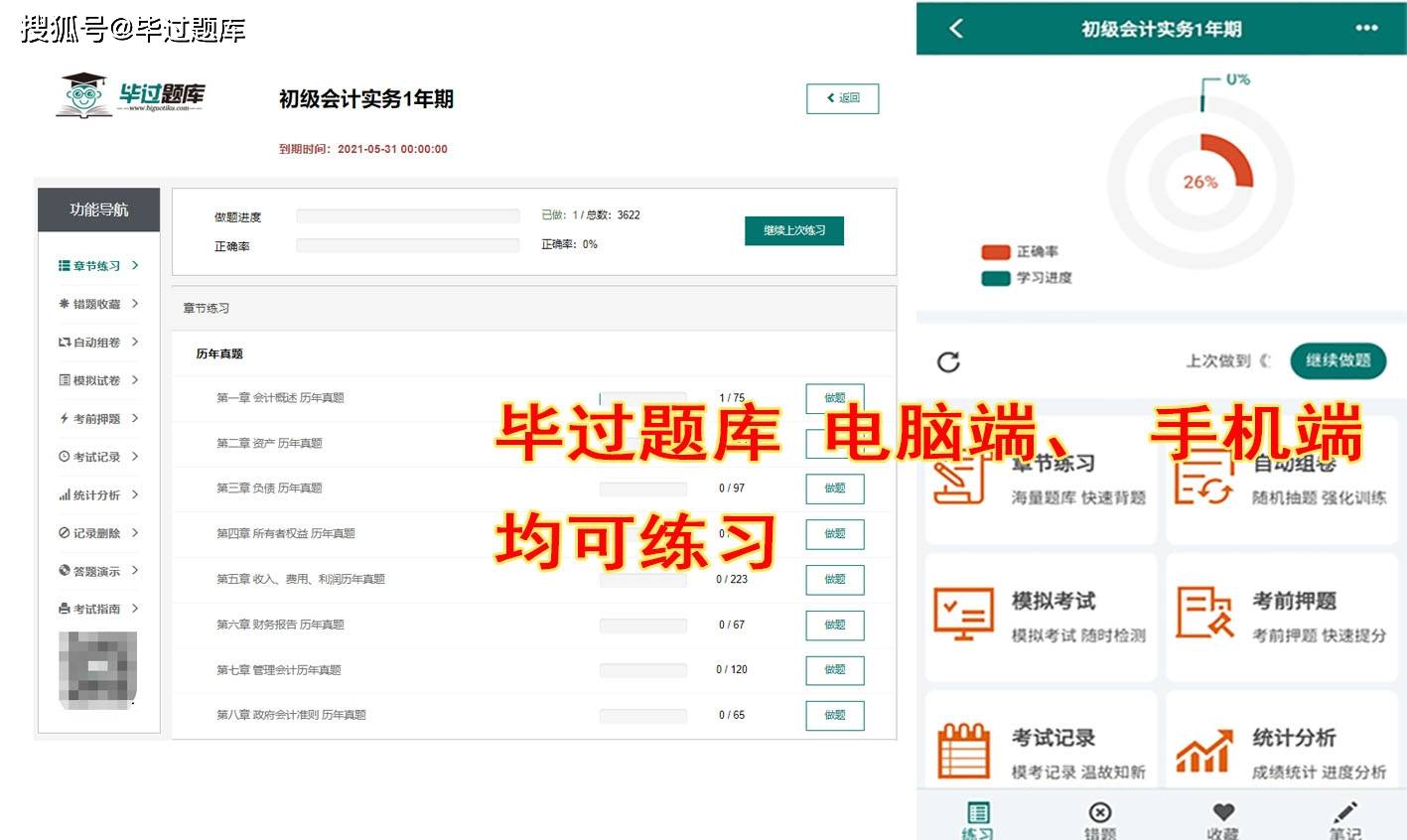Click the 自动组卷 icon in sidebar
This screenshot has width=1407, height=840.
tap(65, 342)
